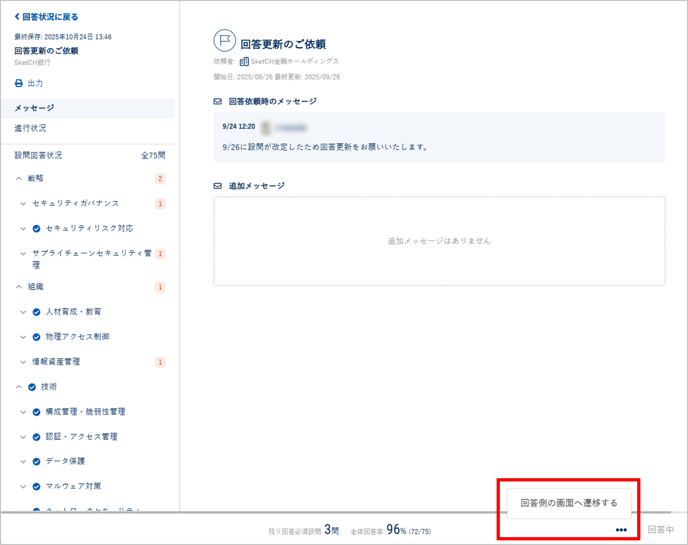Click the sender avatar in the 9/24 message
This screenshot has height=545, width=688.
[266, 128]
